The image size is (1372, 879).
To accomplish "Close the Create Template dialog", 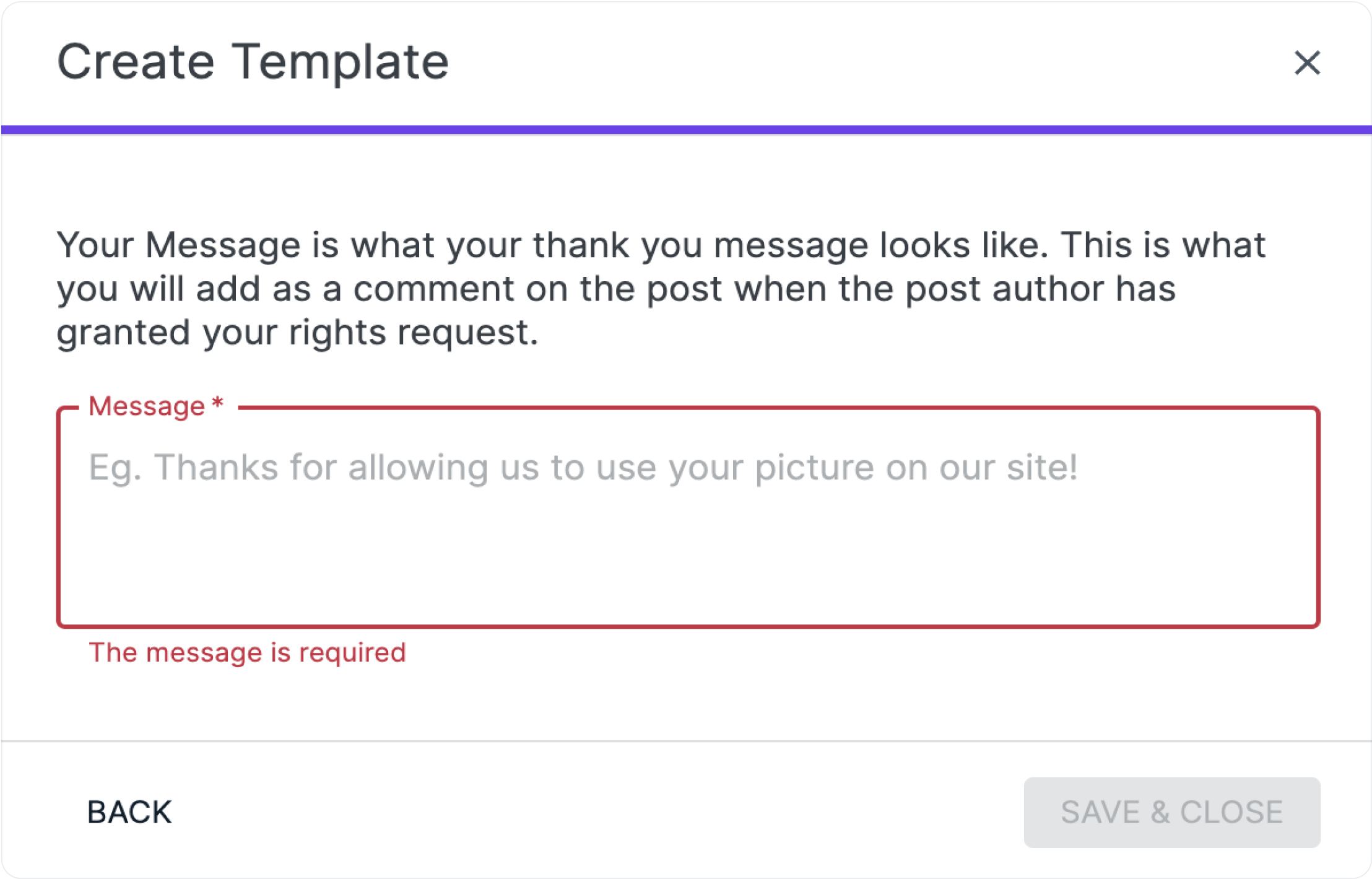I will (1307, 63).
